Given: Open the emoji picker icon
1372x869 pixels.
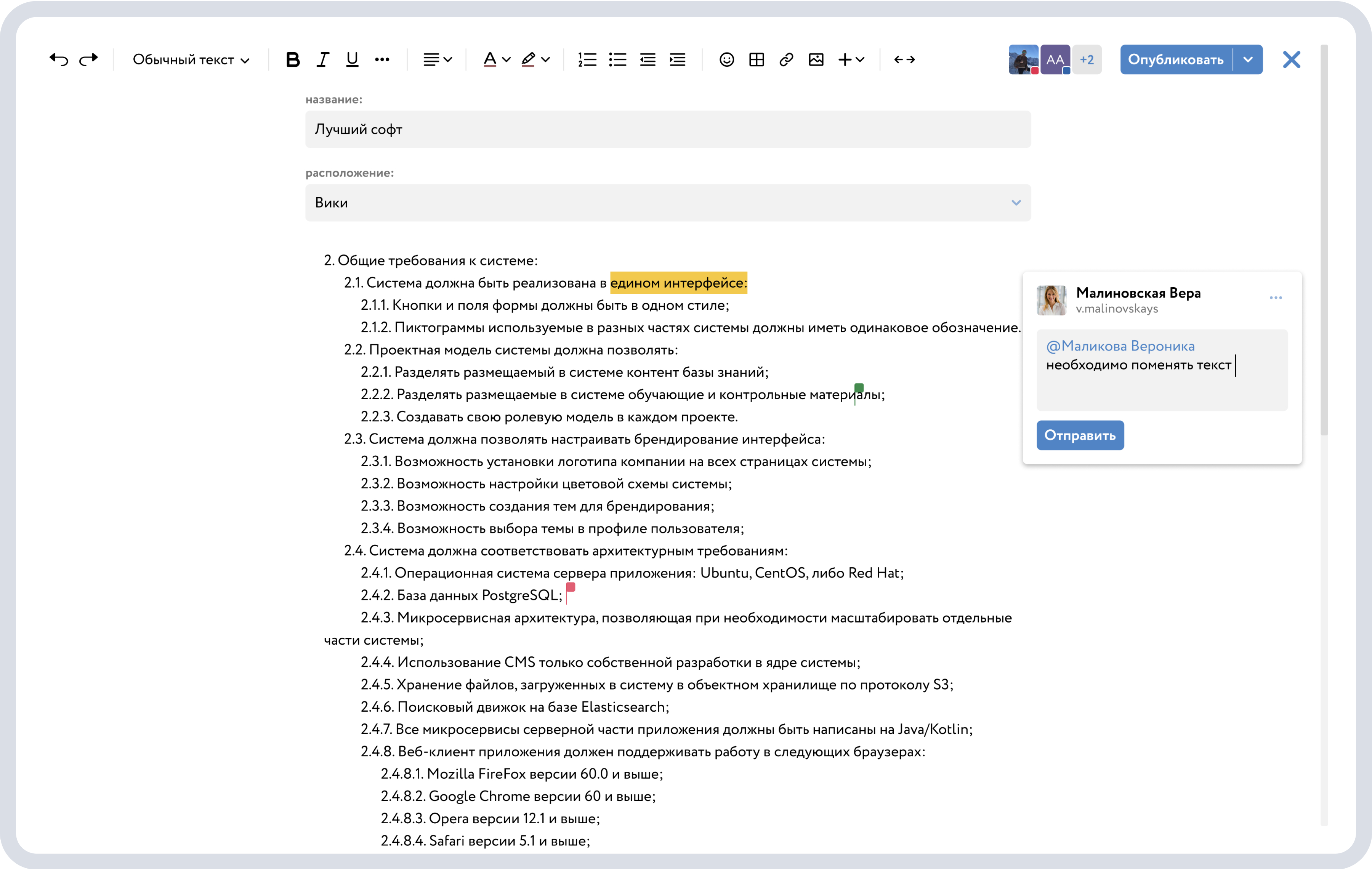Looking at the screenshot, I should pos(726,59).
